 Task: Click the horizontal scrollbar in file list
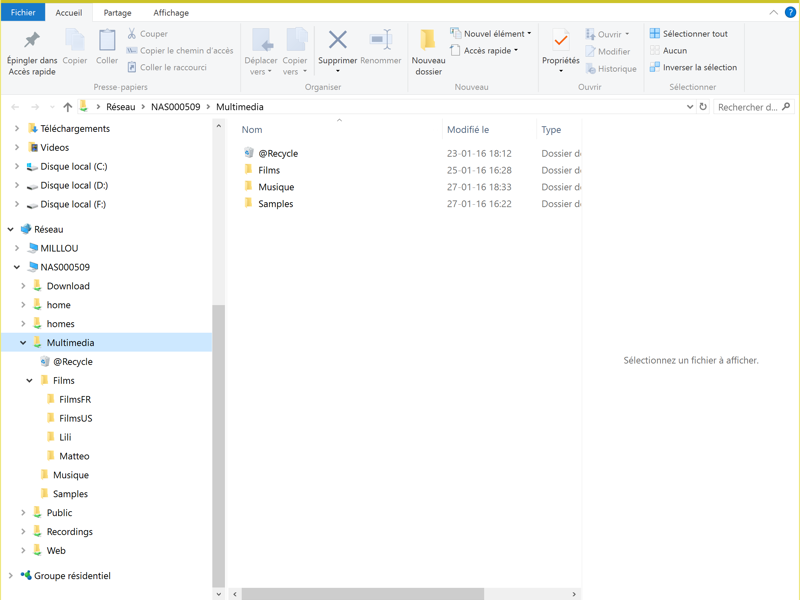(362, 594)
